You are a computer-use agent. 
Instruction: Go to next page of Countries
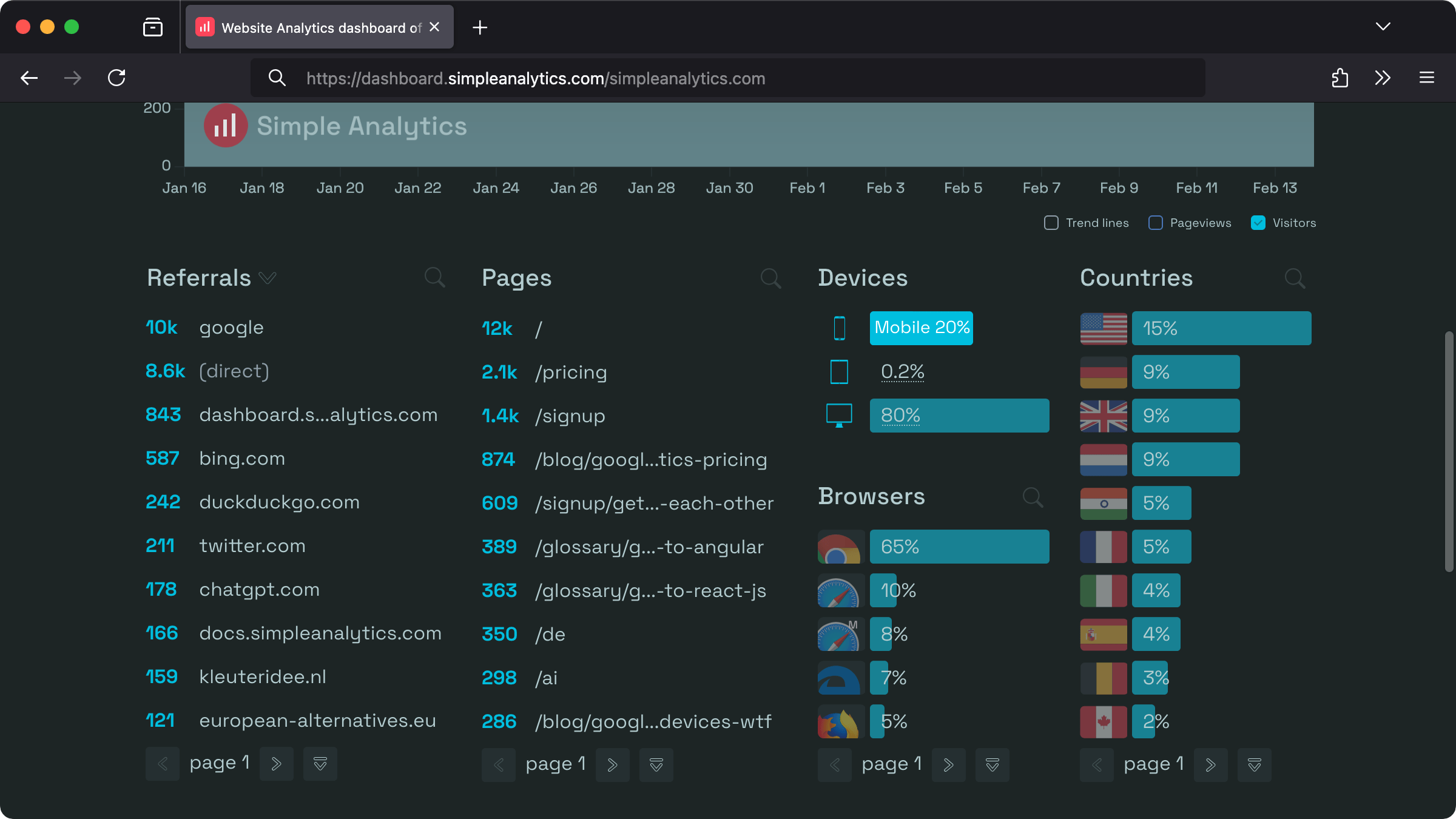coord(1211,765)
